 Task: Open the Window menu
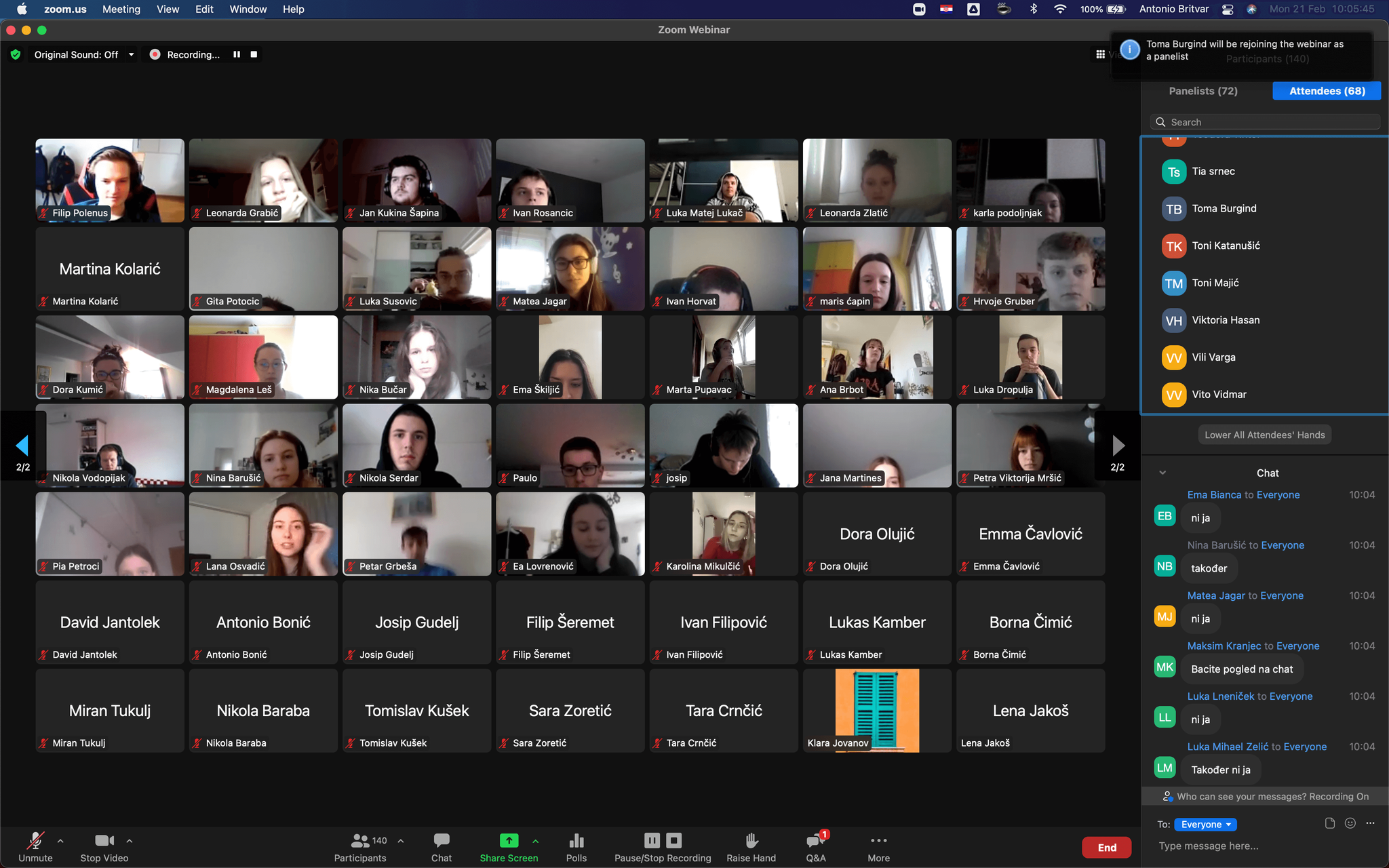248,9
